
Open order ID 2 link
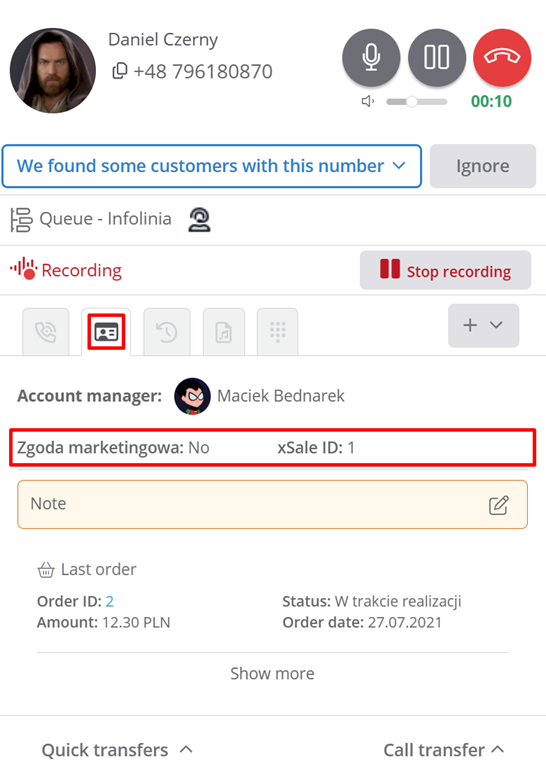tap(110, 601)
